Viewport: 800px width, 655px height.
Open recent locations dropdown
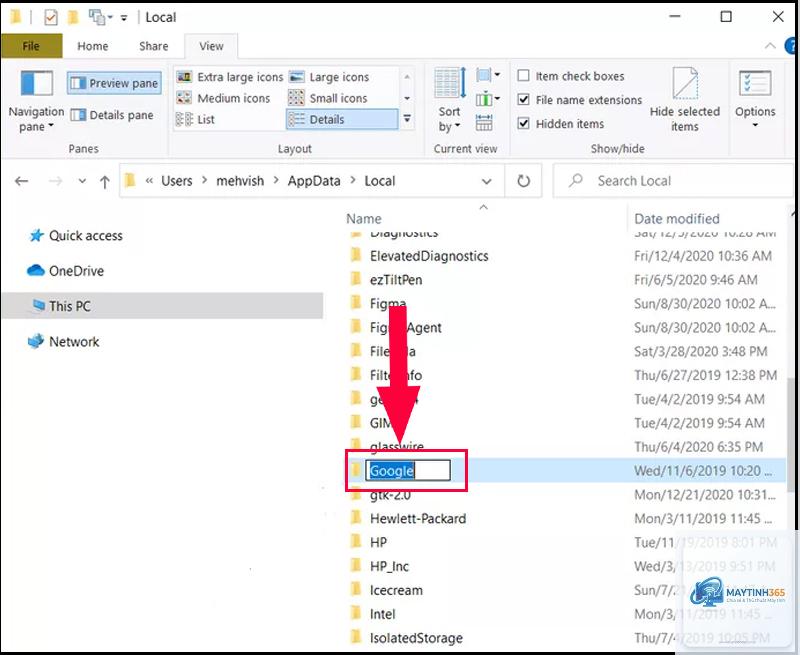pos(82,181)
